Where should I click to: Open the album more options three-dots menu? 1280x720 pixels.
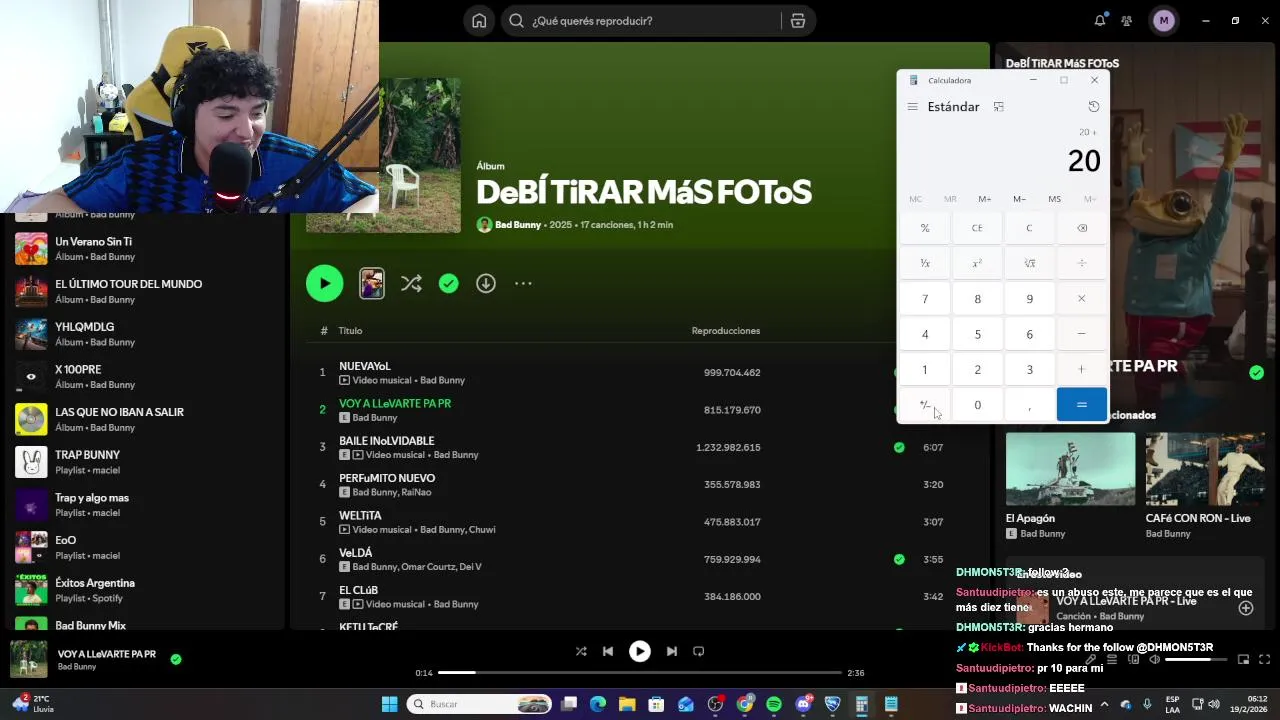point(523,284)
